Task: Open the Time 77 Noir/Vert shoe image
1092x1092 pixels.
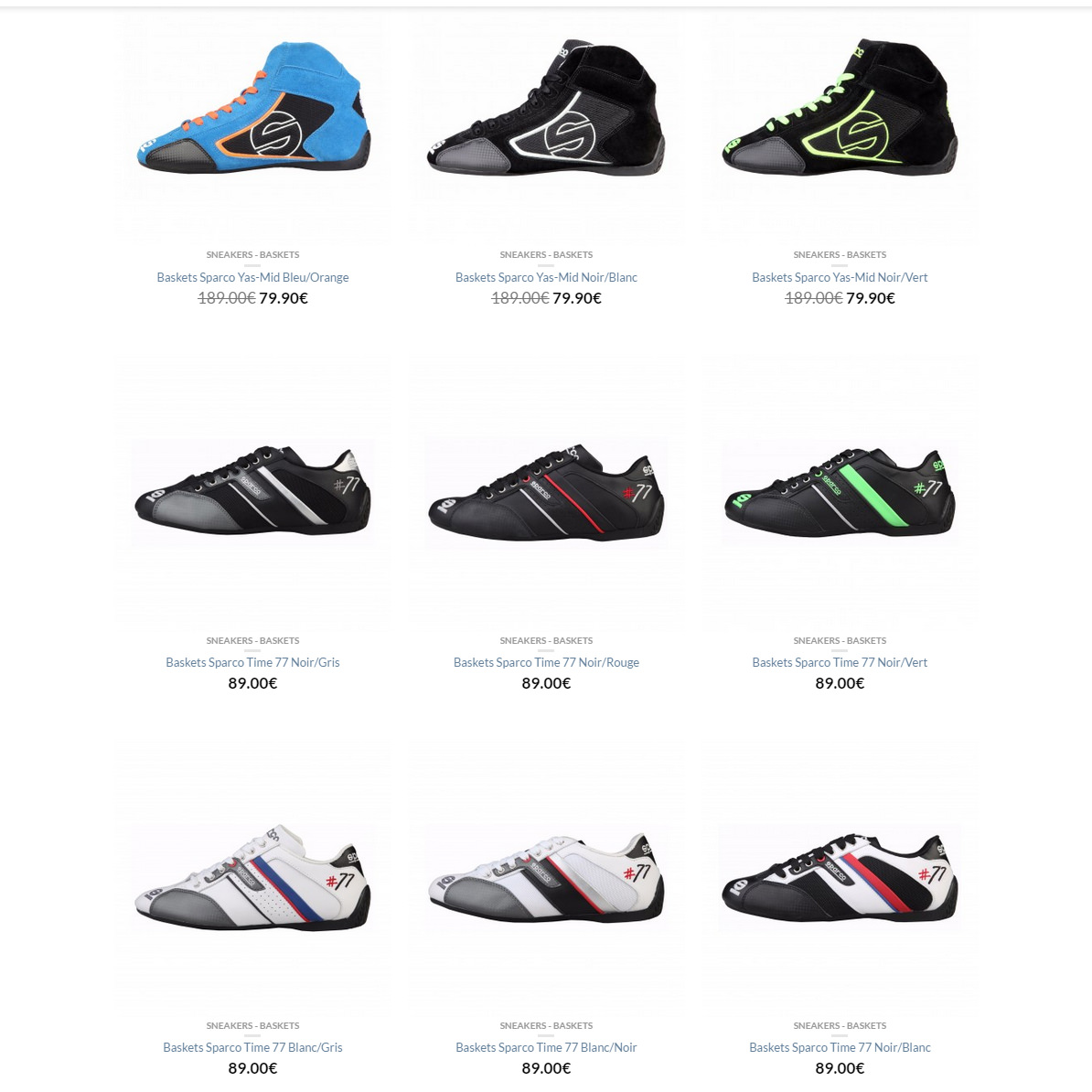Action: [x=840, y=492]
